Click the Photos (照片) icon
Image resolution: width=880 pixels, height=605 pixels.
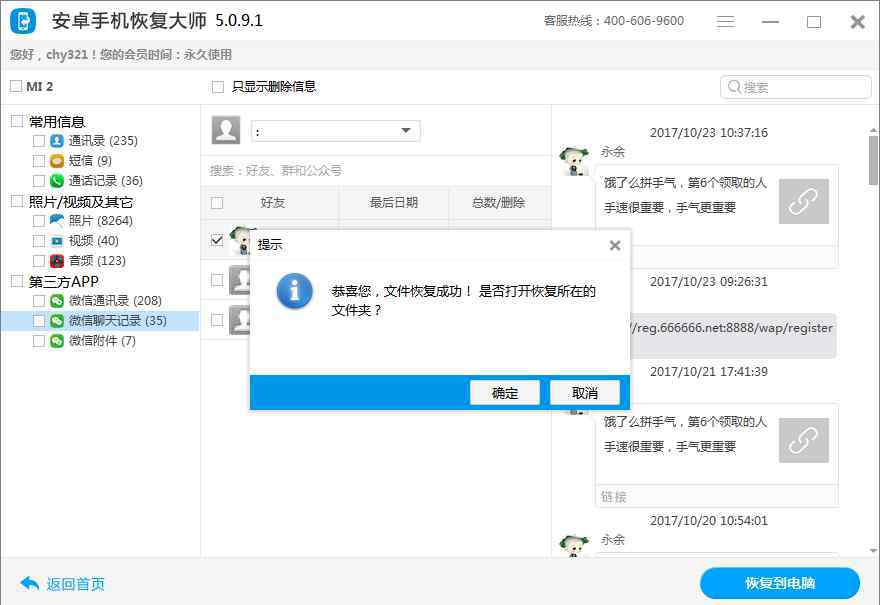pos(57,221)
